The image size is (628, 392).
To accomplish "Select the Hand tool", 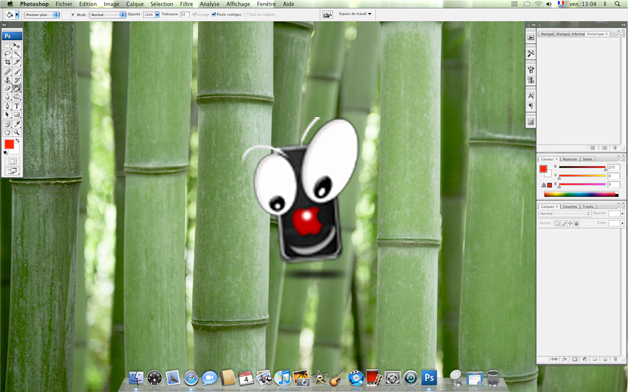I will pos(7,133).
